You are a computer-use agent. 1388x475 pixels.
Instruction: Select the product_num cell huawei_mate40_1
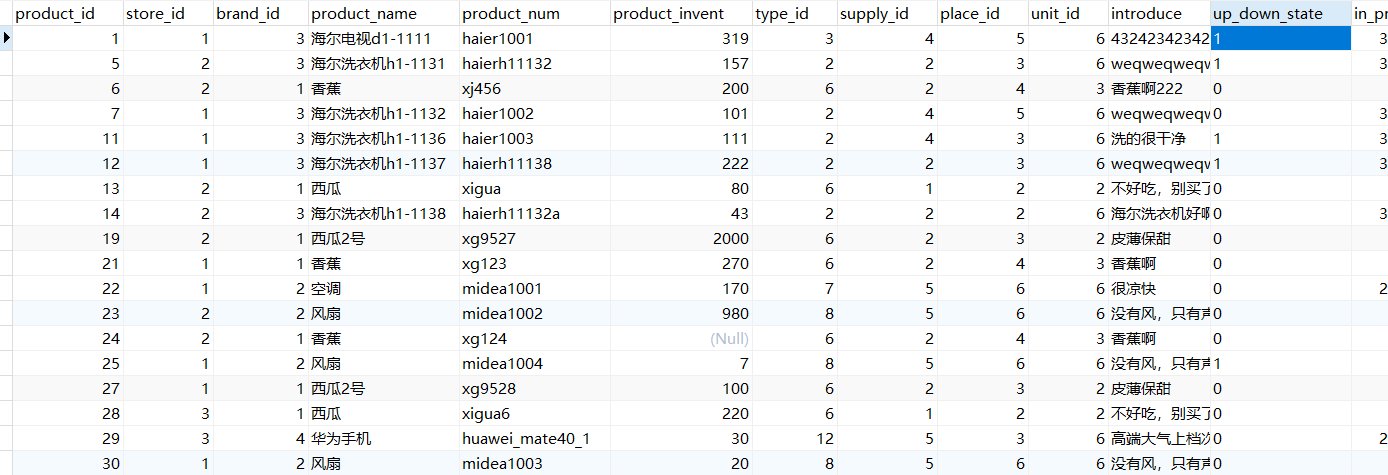[x=534, y=438]
